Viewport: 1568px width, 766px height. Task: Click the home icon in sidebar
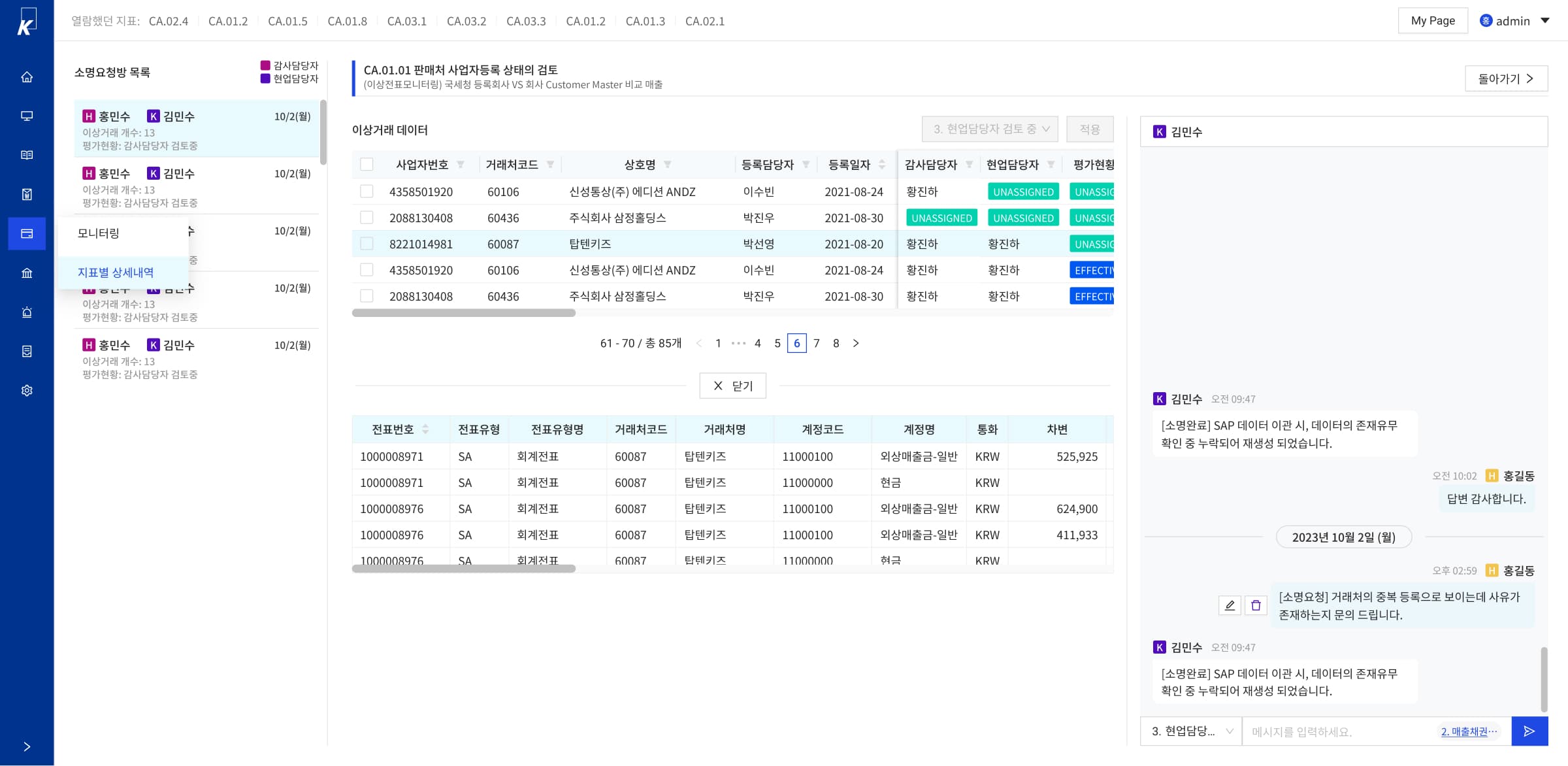tap(27, 77)
